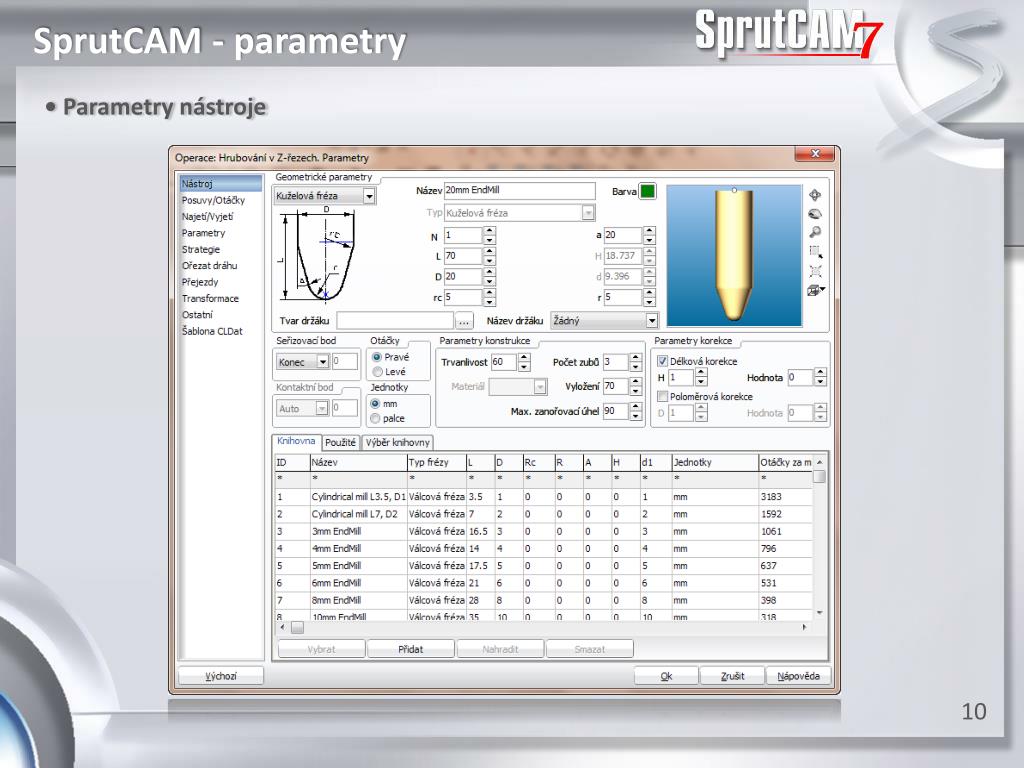Click the Tvar držáku text field
This screenshot has height=768, width=1024.
pos(395,321)
